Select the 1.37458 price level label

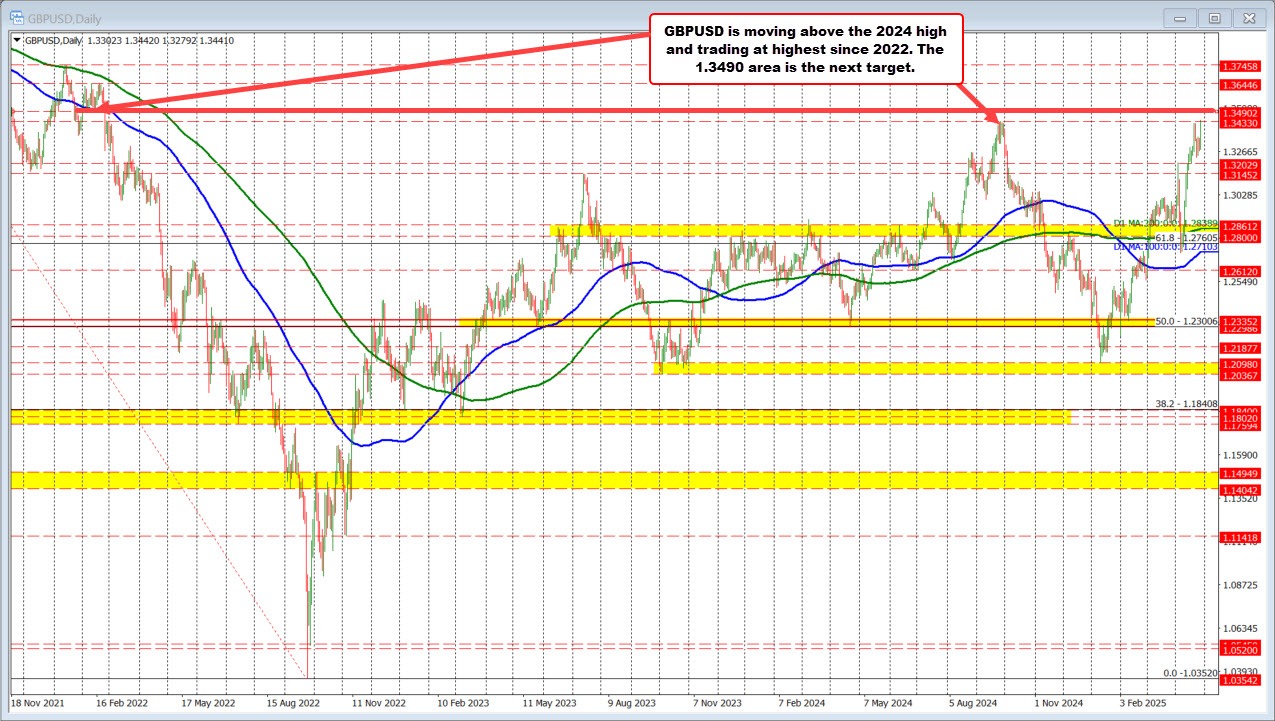[1239, 65]
